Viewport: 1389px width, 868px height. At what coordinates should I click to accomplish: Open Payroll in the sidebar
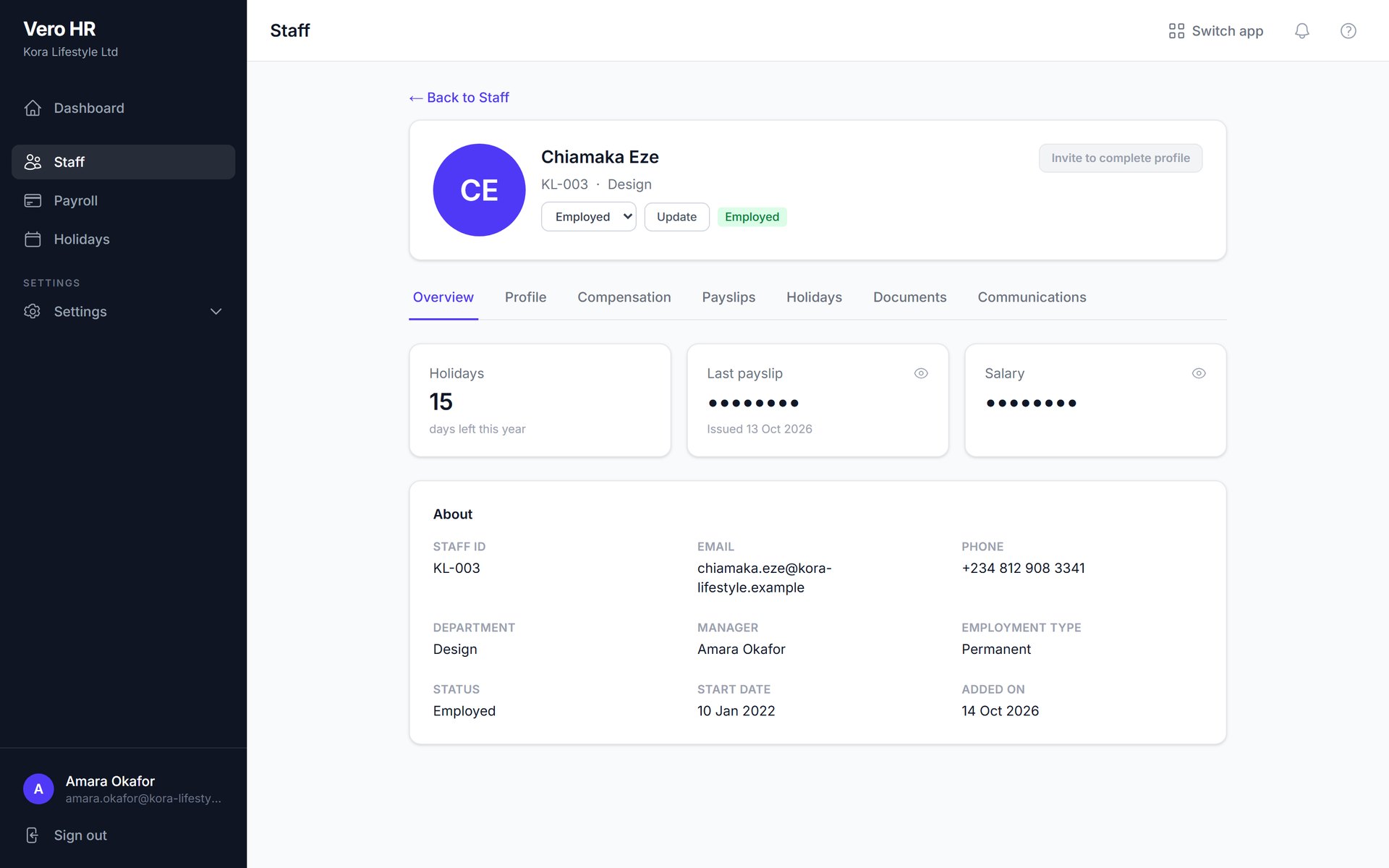click(x=123, y=200)
